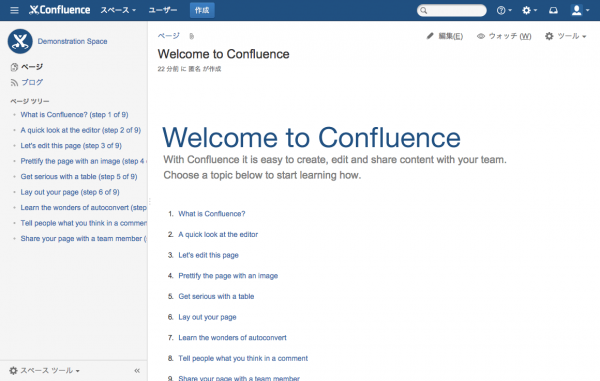Click the ページ ツリー heading
Screen dimensions: 600x381
30,101
